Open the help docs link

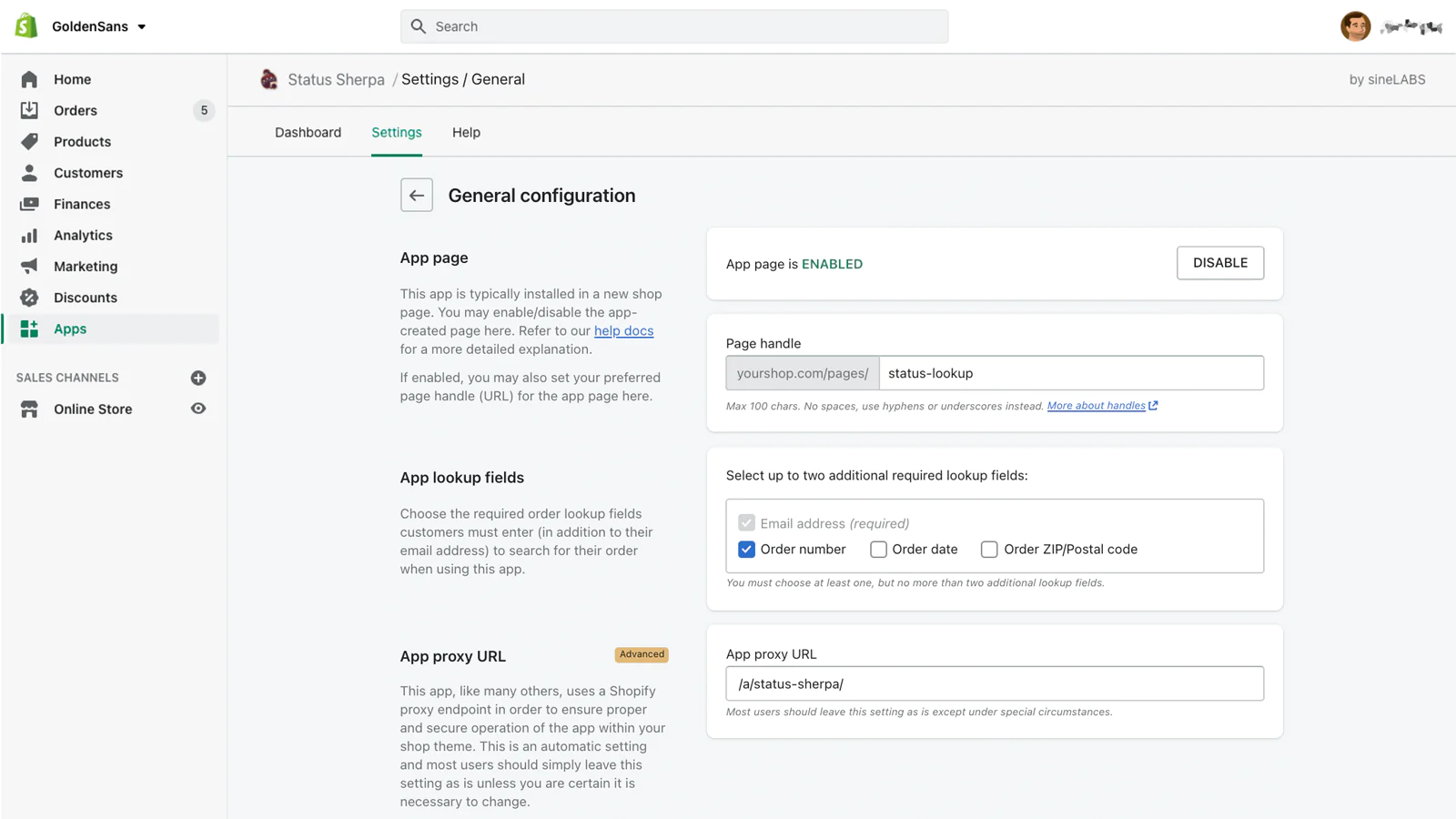(x=623, y=330)
